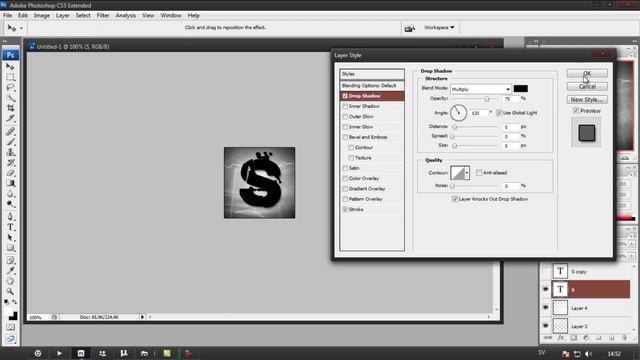
Task: Click OK in Layer Style dialog
Action: coord(587,73)
